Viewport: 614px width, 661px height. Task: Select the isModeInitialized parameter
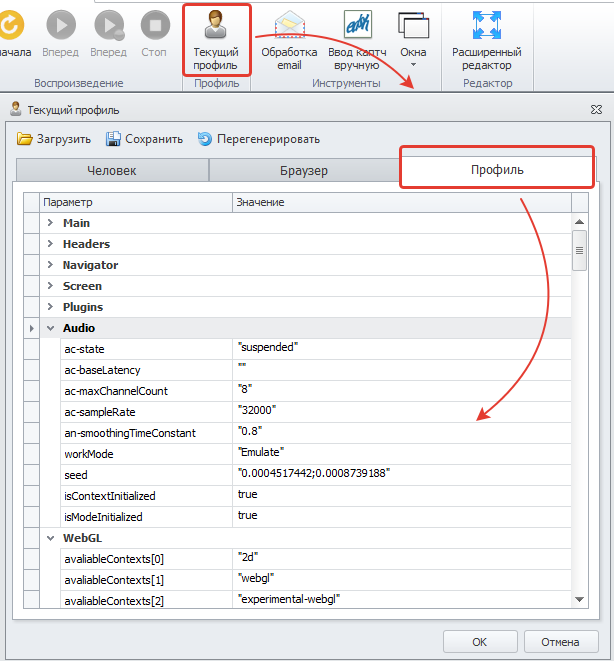[x=146, y=517]
